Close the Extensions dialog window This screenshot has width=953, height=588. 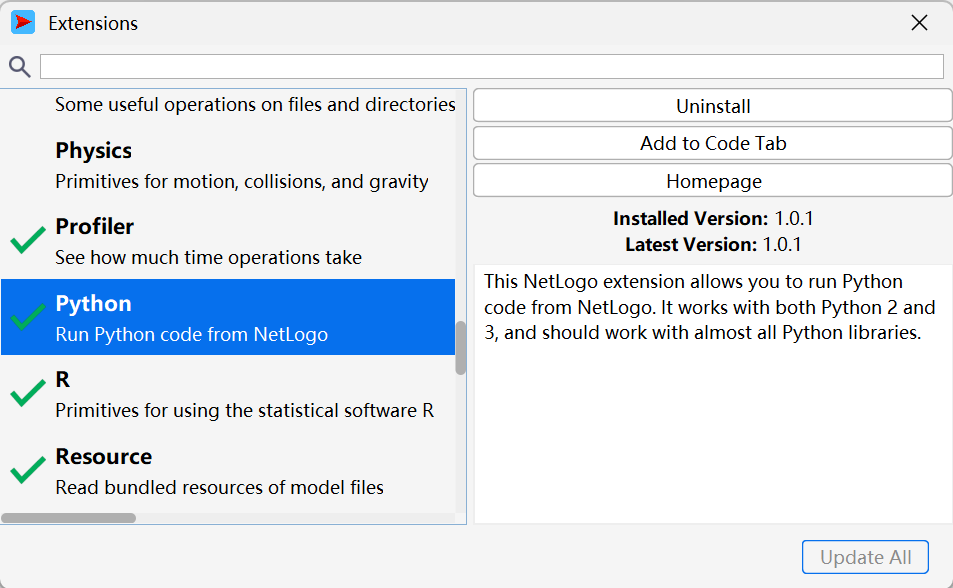click(919, 23)
